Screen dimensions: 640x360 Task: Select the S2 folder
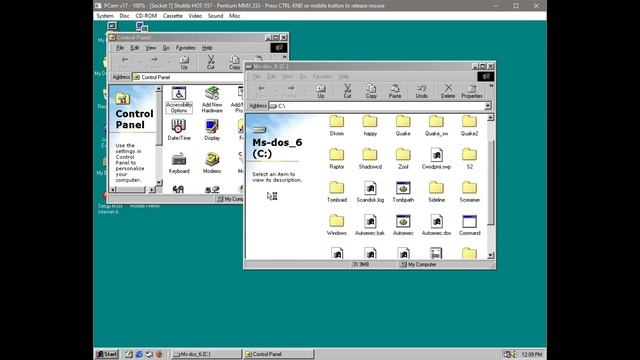click(x=469, y=158)
